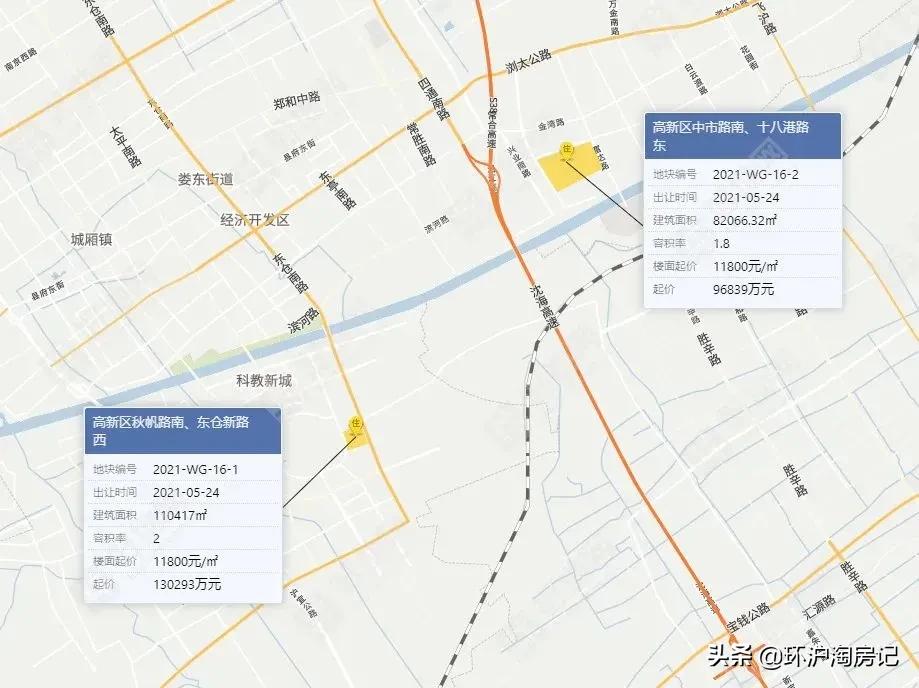Image resolution: width=919 pixels, height=688 pixels.
Task: Click the 娄东街道 map label
Action: coord(205,180)
